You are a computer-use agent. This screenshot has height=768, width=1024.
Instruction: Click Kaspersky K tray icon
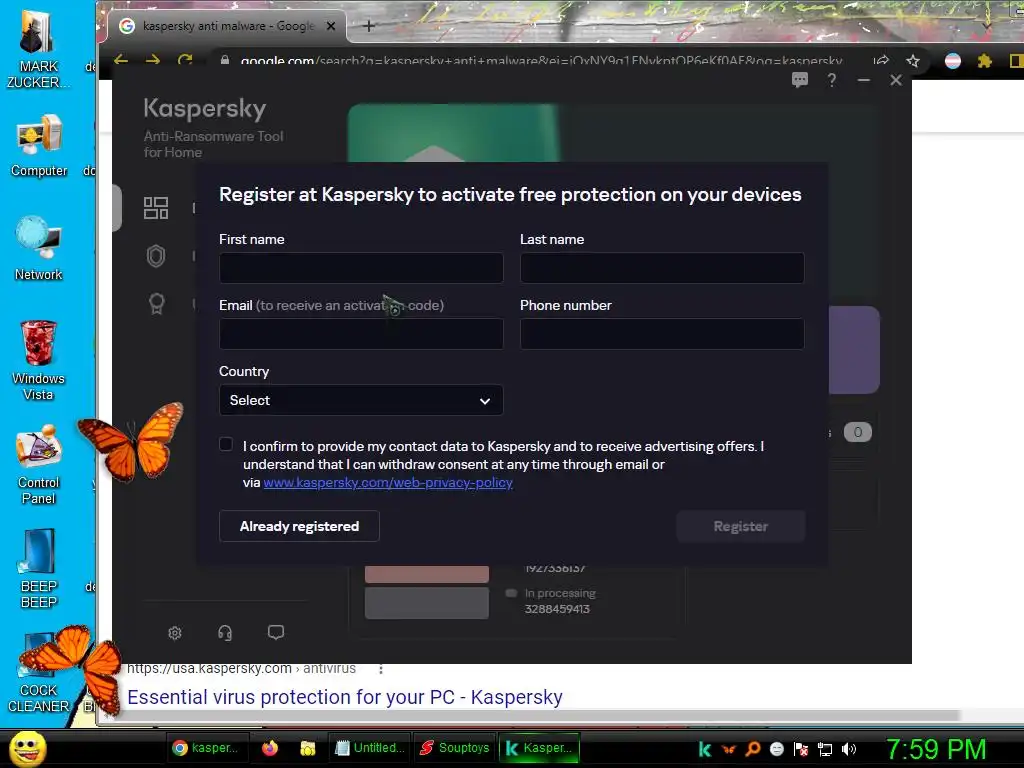(705, 749)
